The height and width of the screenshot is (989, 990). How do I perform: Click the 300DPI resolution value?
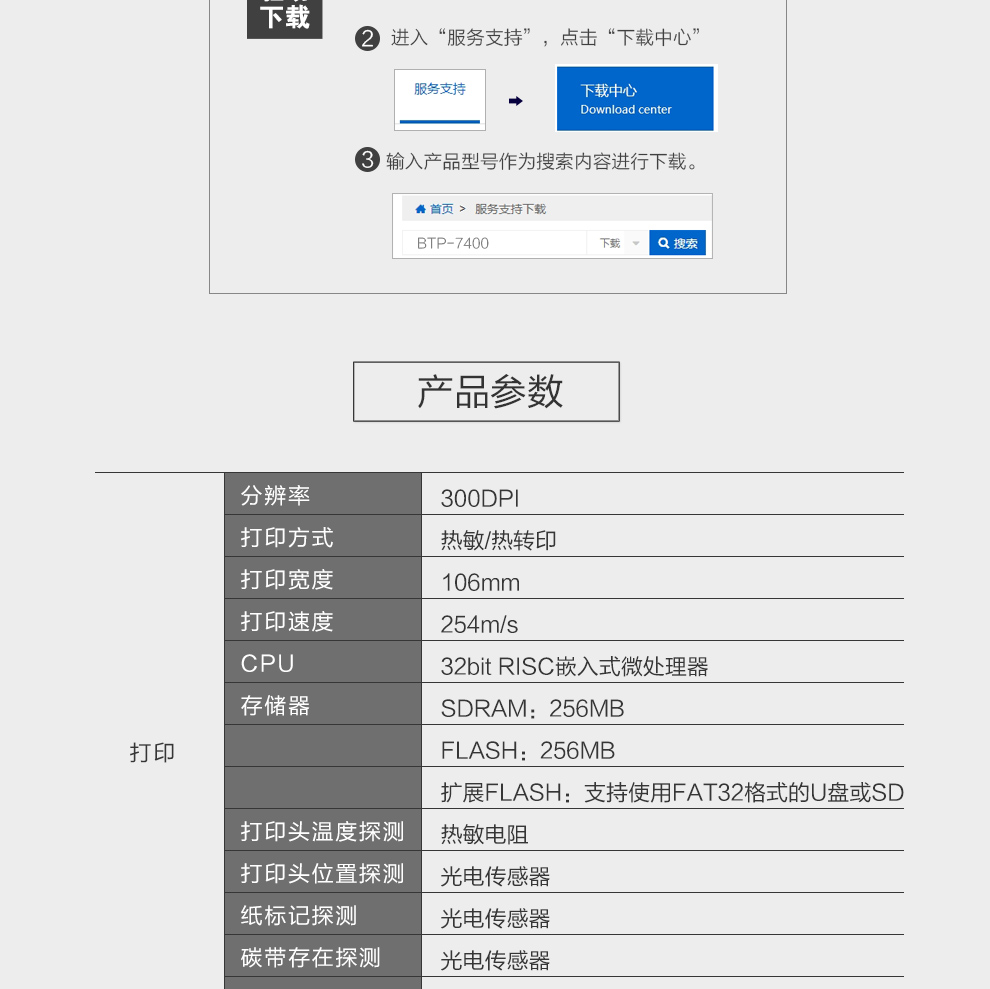point(480,498)
